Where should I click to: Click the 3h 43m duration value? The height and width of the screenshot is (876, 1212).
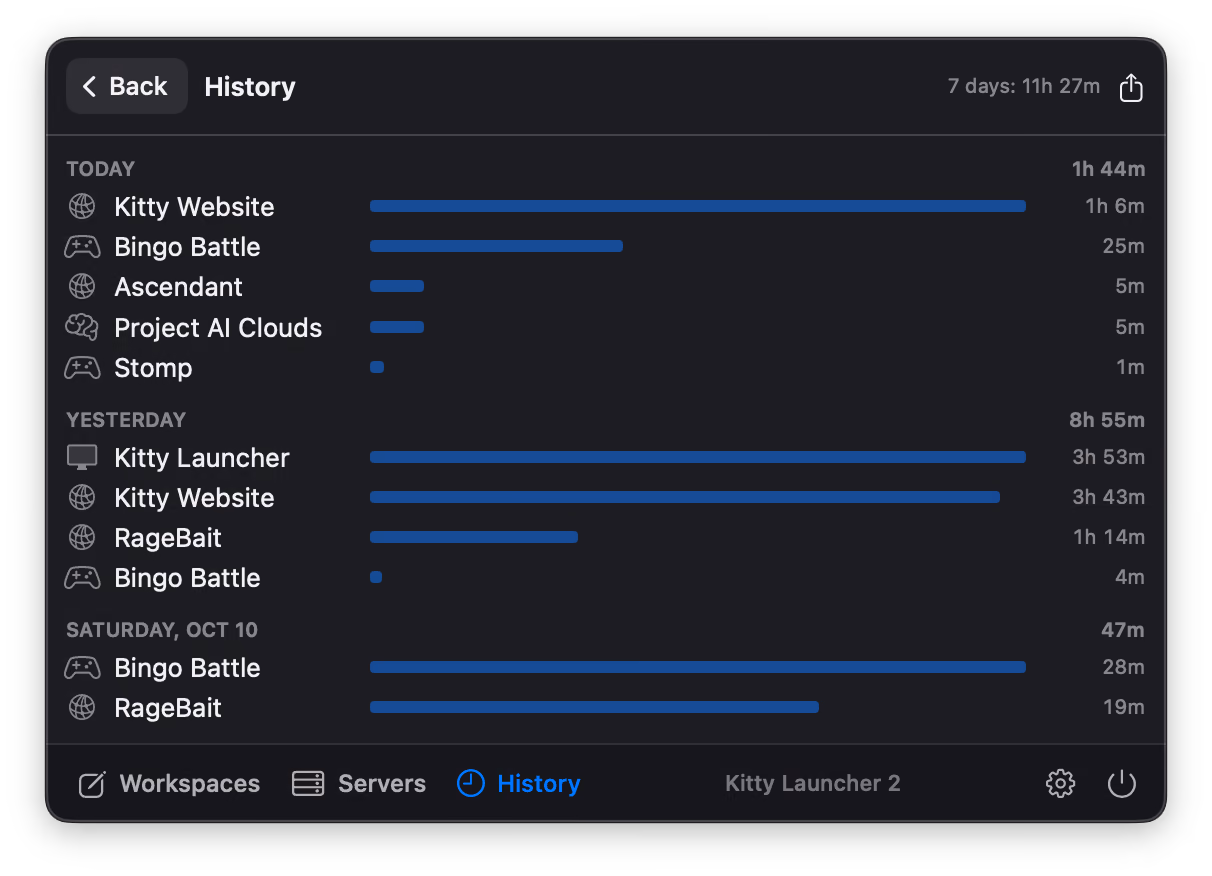[1108, 498]
